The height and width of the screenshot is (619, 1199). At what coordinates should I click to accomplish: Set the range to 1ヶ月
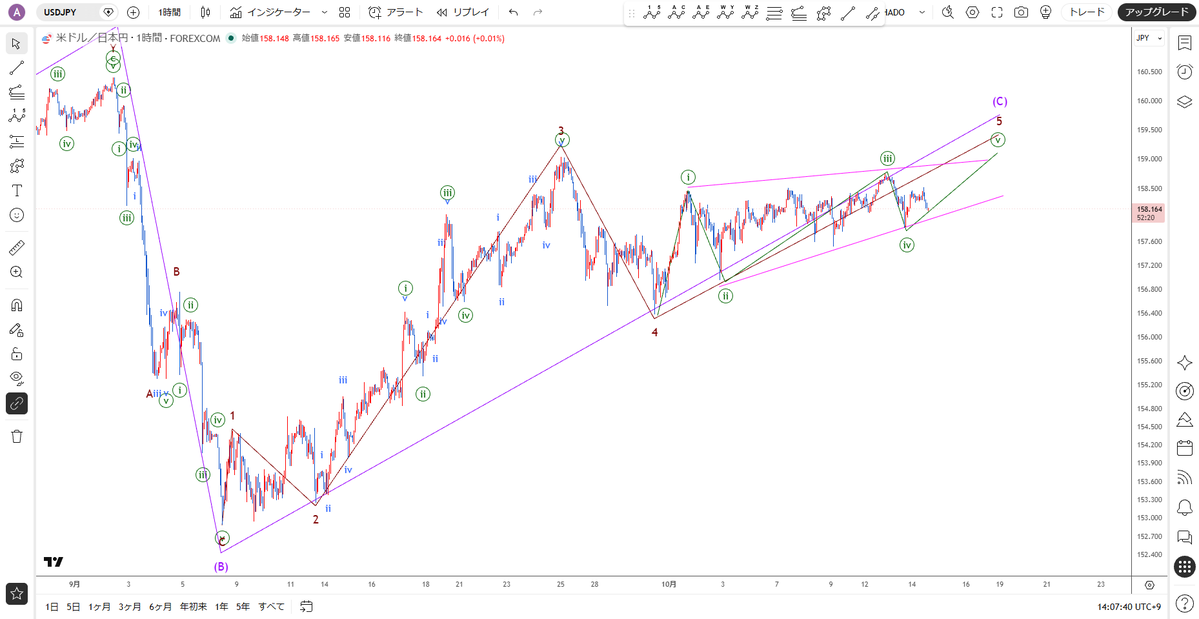pyautogui.click(x=99, y=607)
